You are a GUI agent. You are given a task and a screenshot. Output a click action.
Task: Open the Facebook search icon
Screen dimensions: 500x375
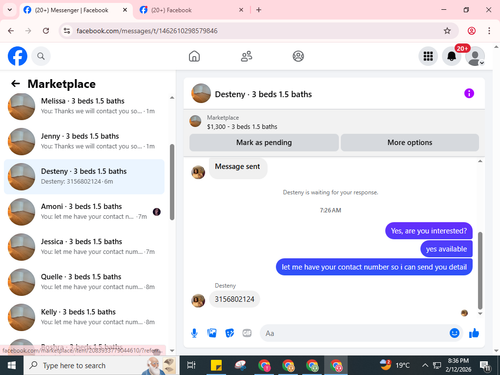(41, 56)
